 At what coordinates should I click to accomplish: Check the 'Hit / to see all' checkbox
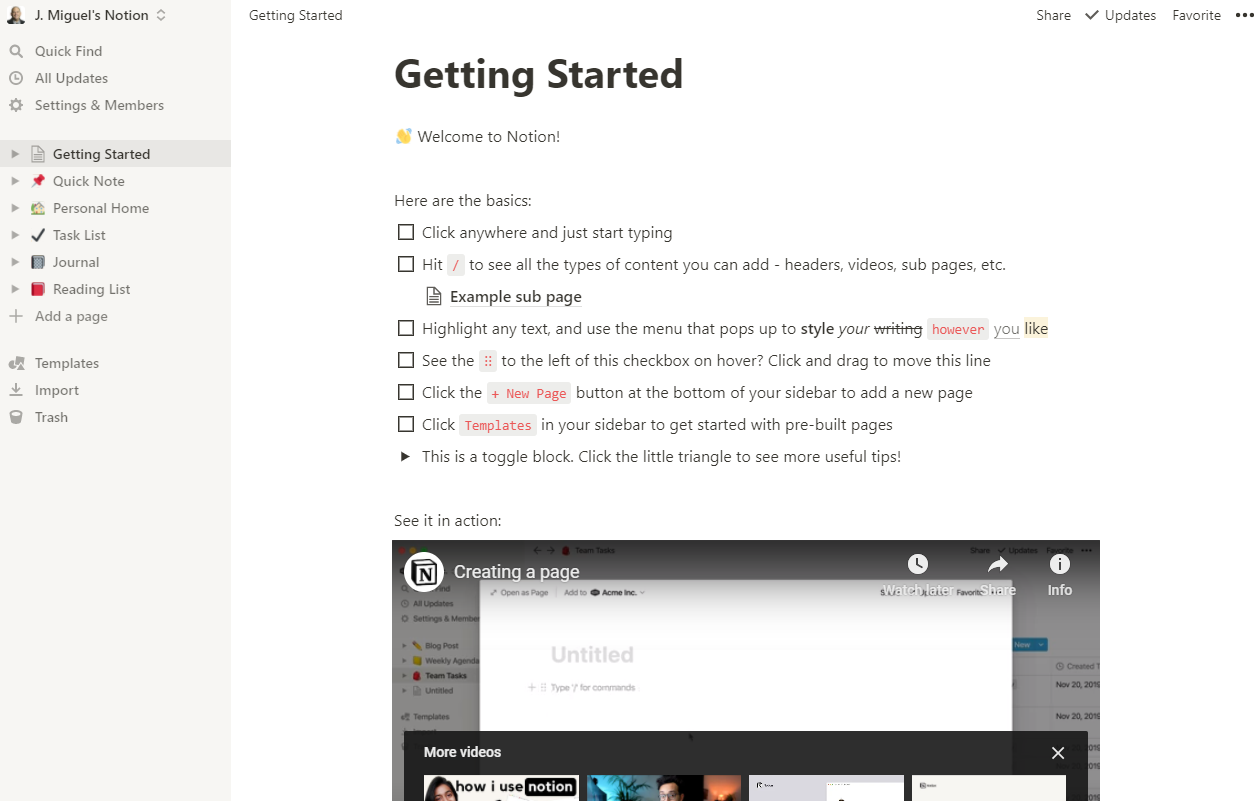click(406, 265)
